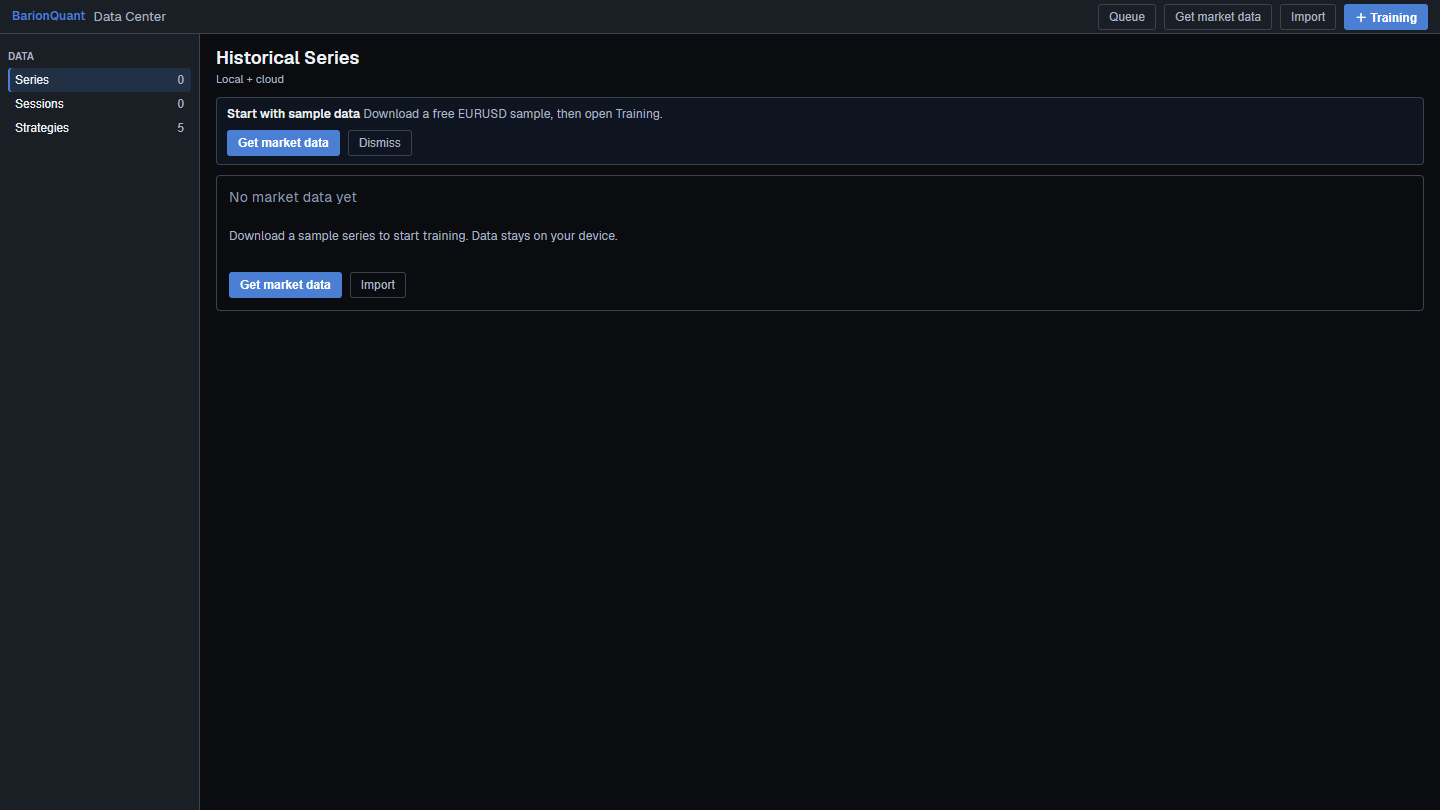Open Import from the top bar
This screenshot has width=1440, height=810.
point(1308,17)
